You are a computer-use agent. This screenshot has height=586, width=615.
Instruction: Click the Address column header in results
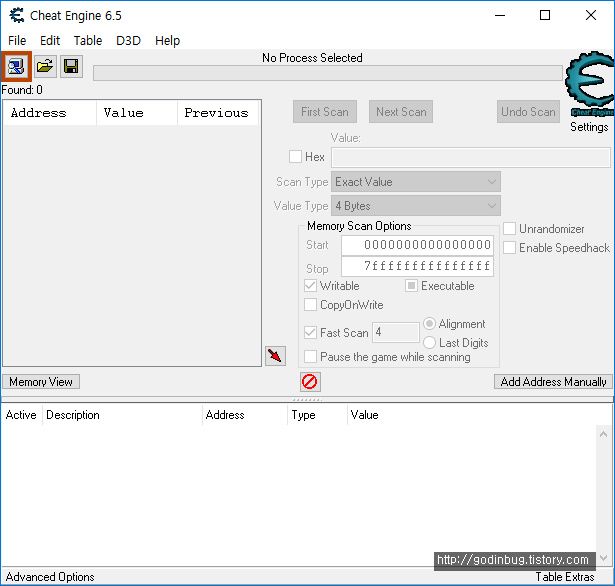(x=49, y=113)
